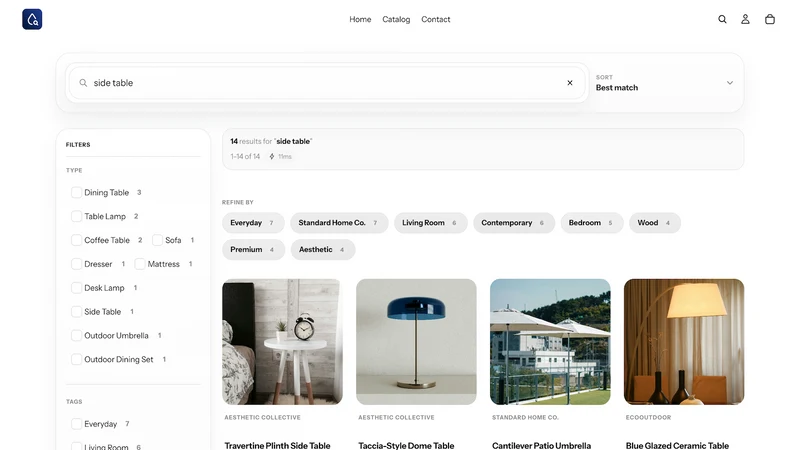Refine by Aesthetic chip
Viewport: 800px width, 450px height.
tap(323, 249)
